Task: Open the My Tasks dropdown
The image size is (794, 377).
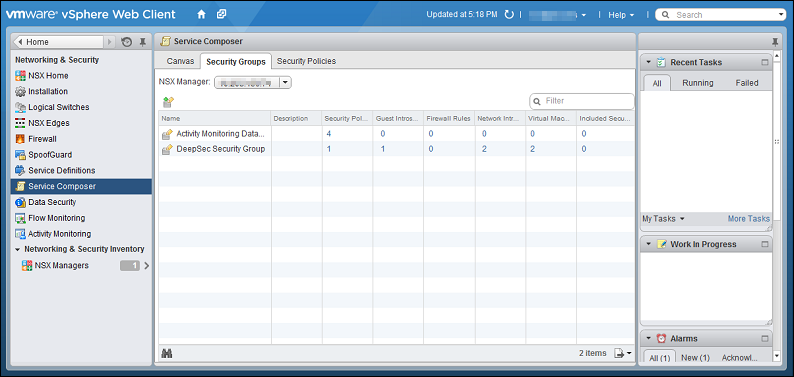Action: (x=663, y=219)
